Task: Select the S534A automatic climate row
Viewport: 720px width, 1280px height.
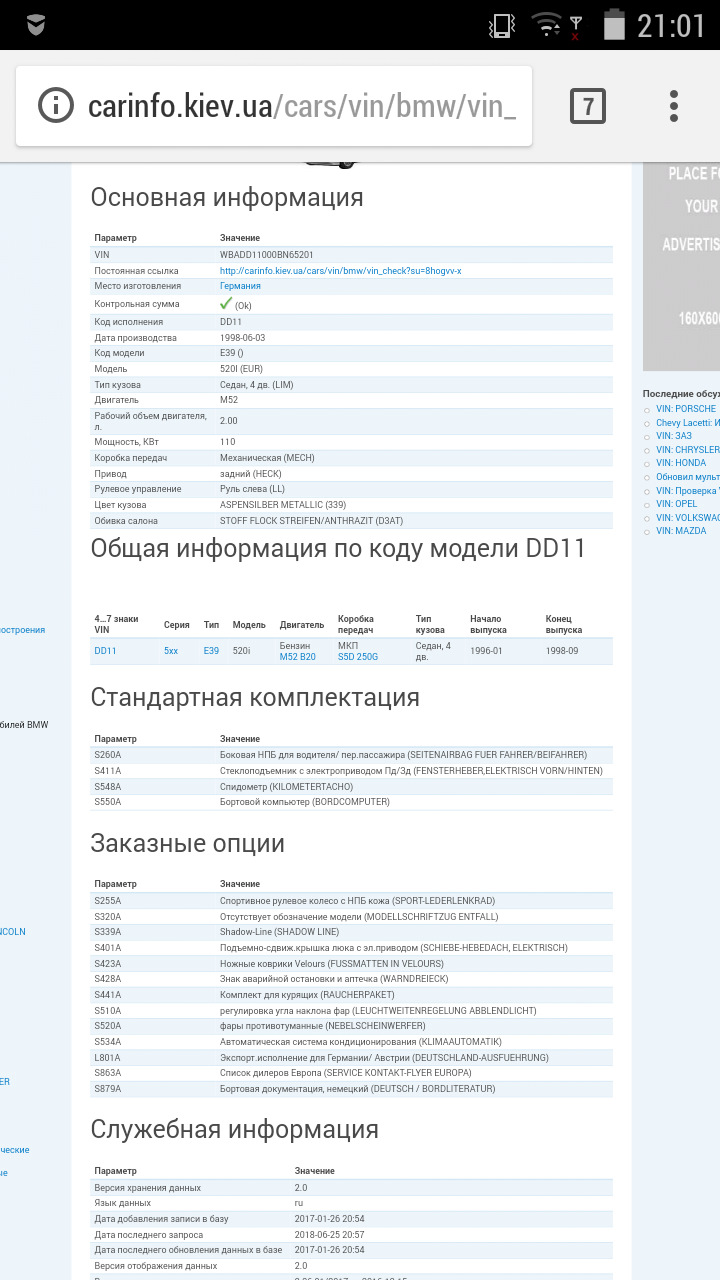Action: coord(351,1042)
